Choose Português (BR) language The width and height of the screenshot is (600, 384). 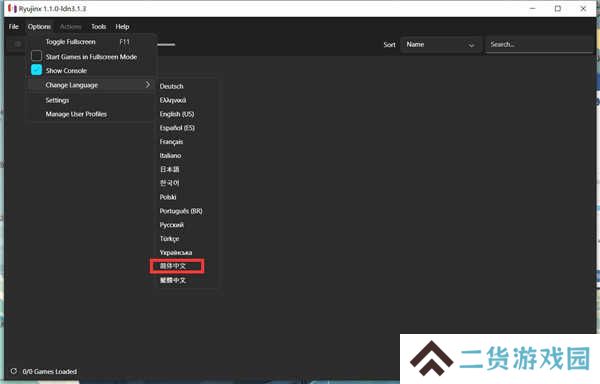181,211
